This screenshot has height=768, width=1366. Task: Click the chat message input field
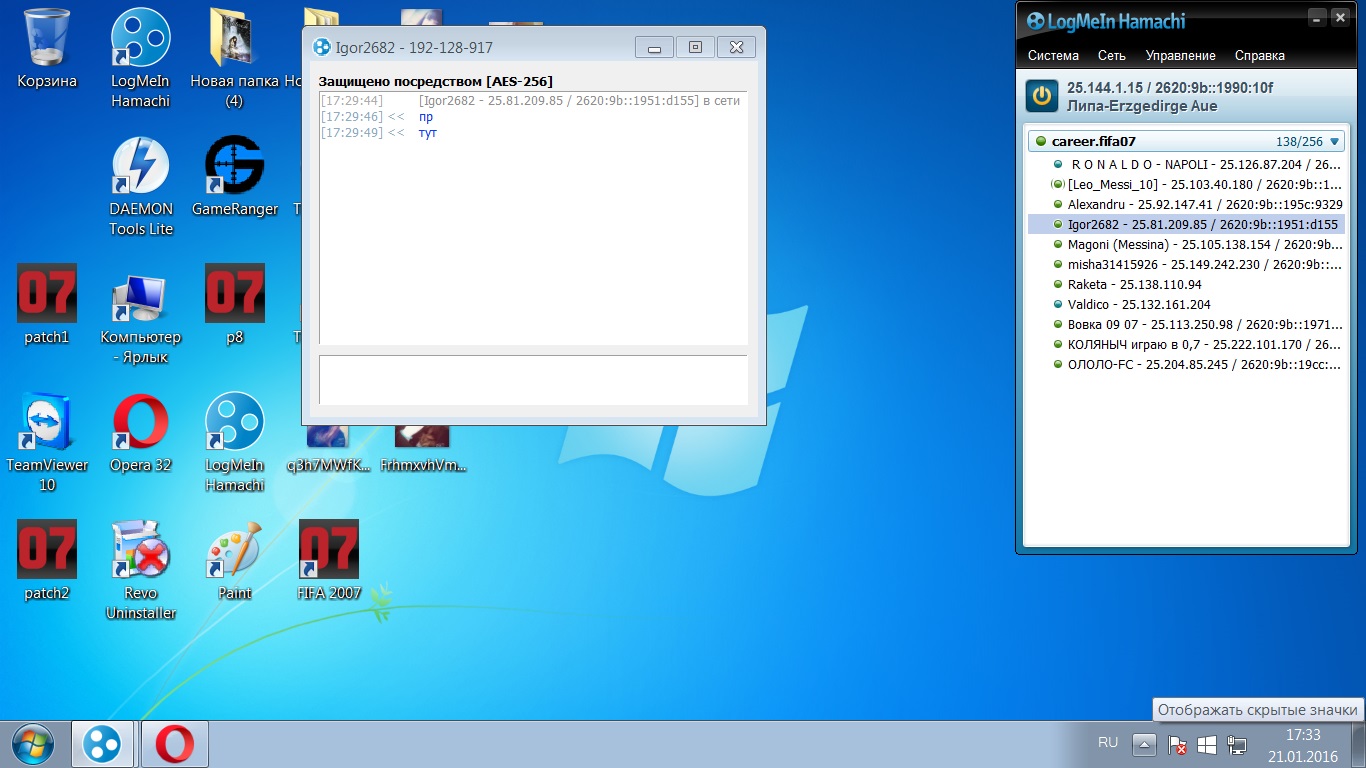[x=533, y=379]
